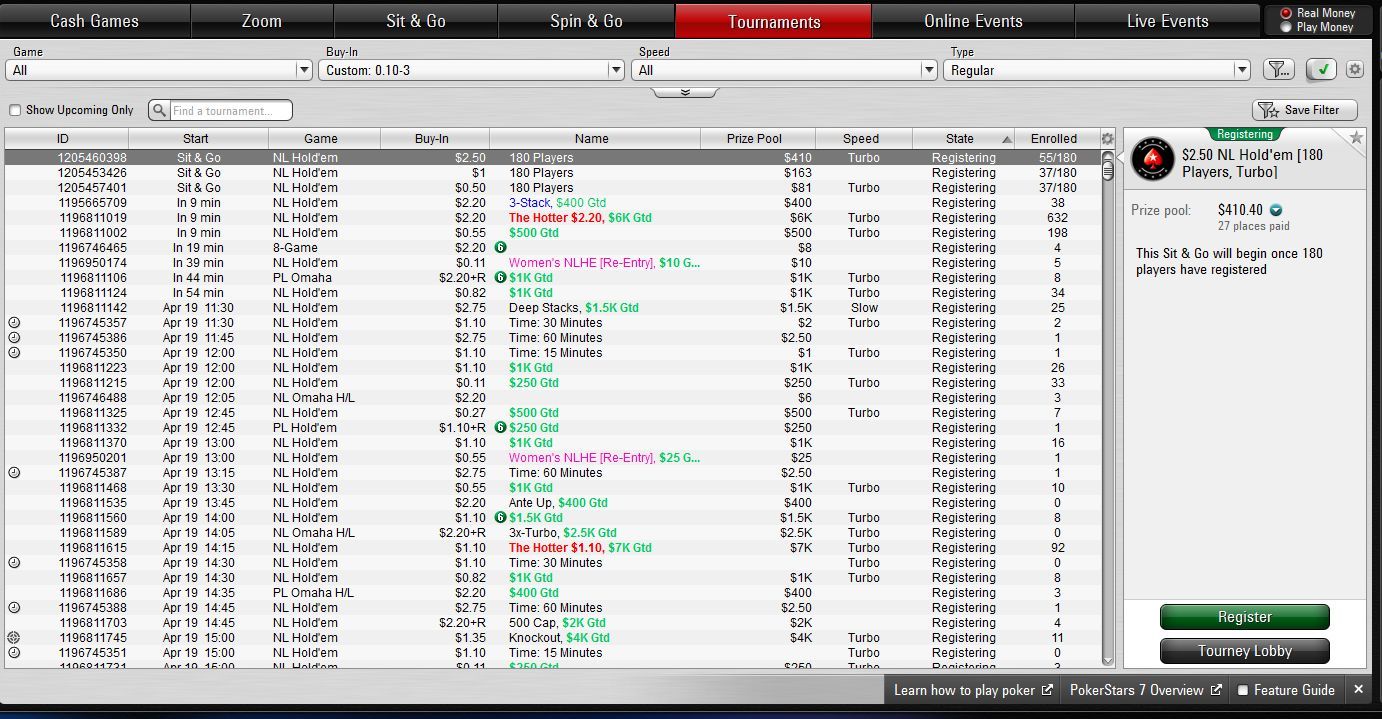Switch to Zoom tab
This screenshot has width=1382, height=719.
click(x=262, y=21)
